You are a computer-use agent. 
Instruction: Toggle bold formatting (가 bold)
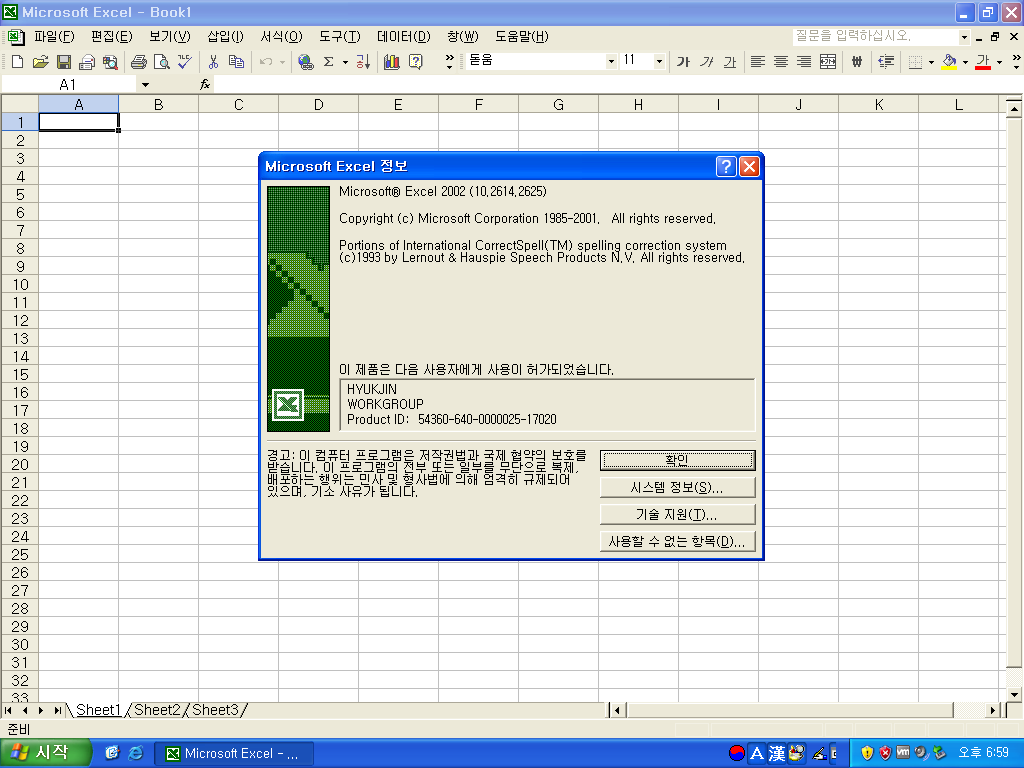683,62
